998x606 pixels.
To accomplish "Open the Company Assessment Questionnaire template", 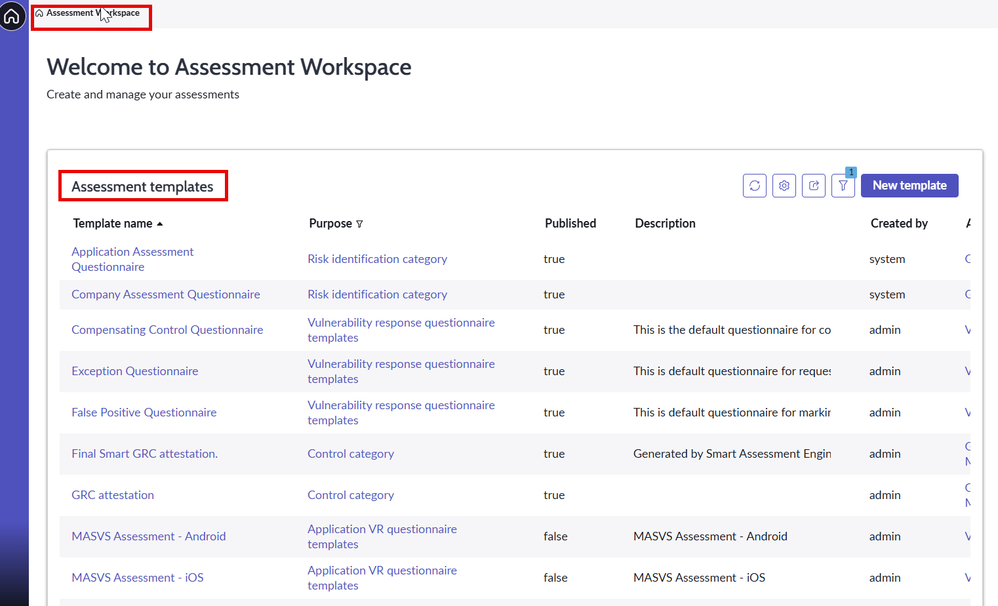I will 166,294.
